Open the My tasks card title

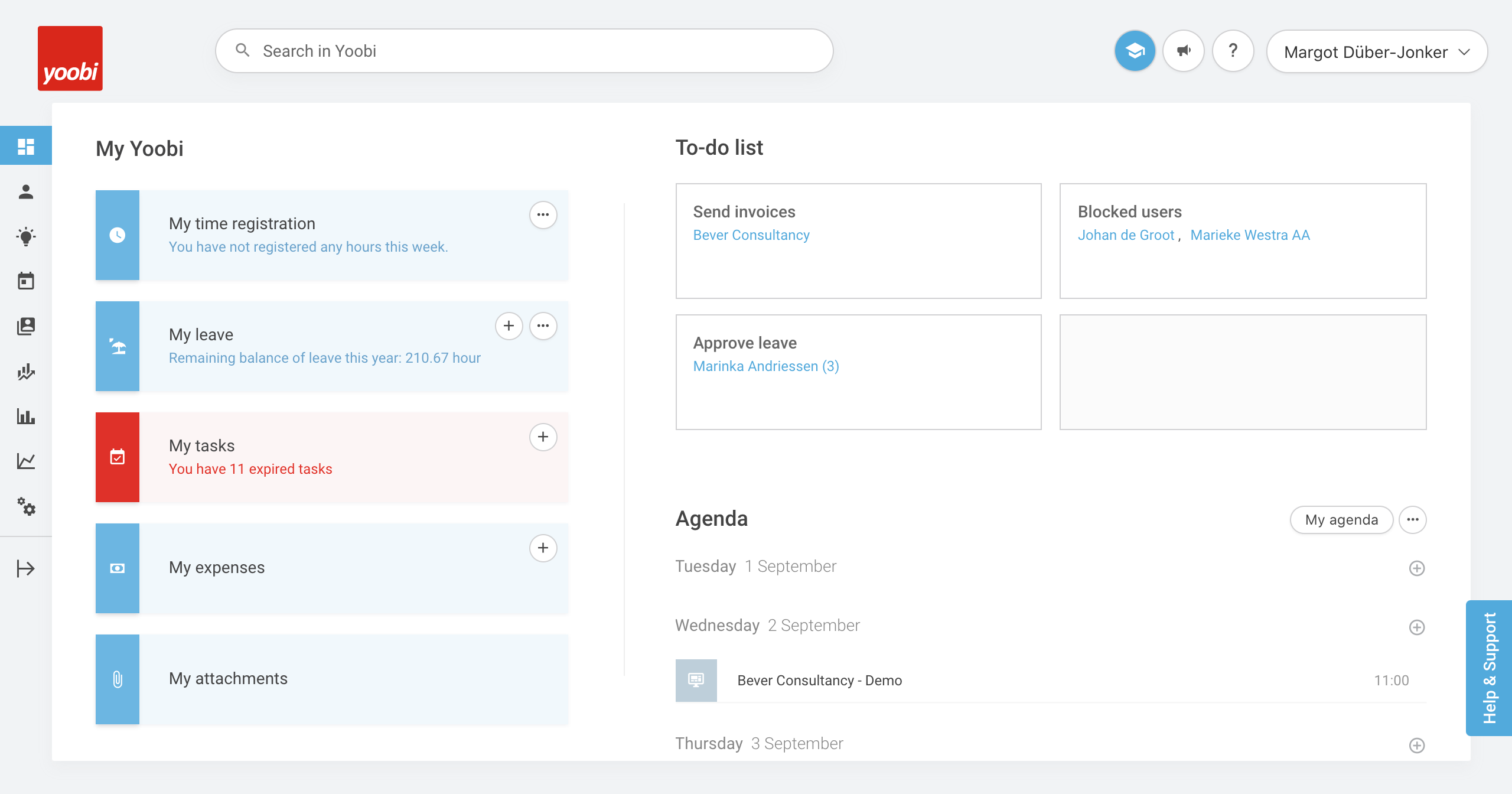pyautogui.click(x=202, y=445)
